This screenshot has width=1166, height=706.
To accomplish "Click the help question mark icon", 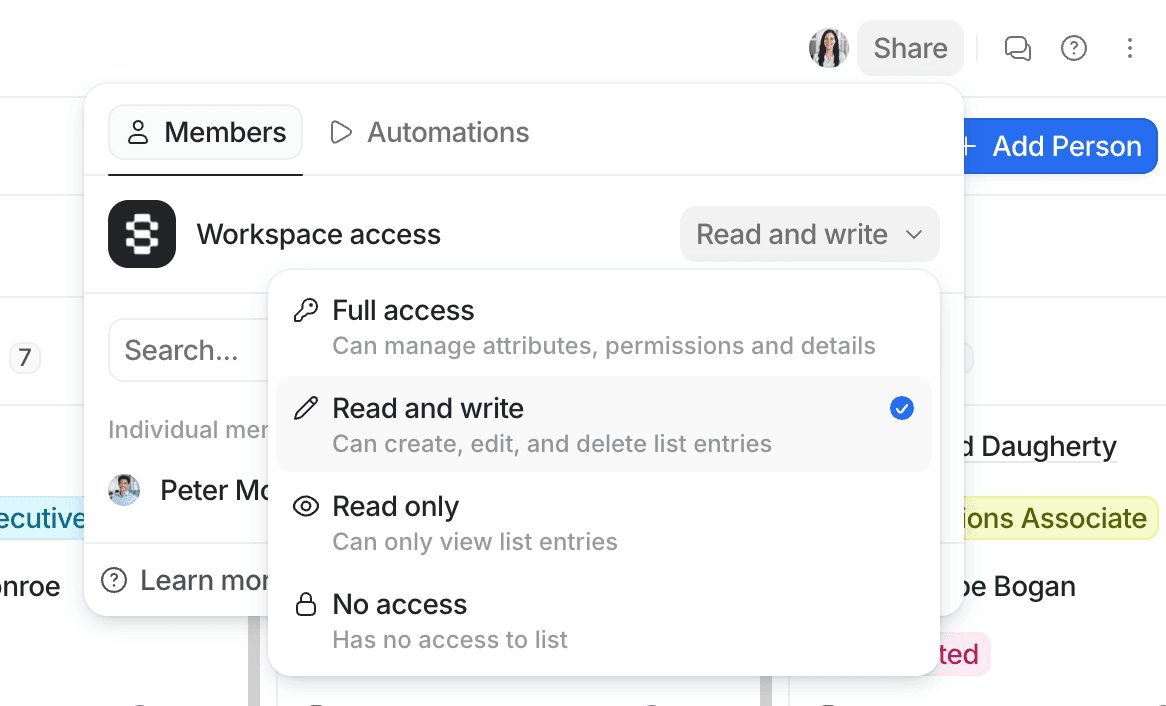I will pos(1073,47).
